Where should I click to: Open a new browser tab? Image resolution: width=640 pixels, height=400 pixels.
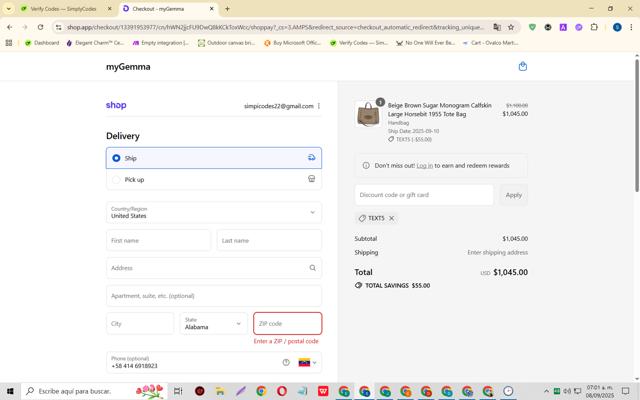(227, 9)
